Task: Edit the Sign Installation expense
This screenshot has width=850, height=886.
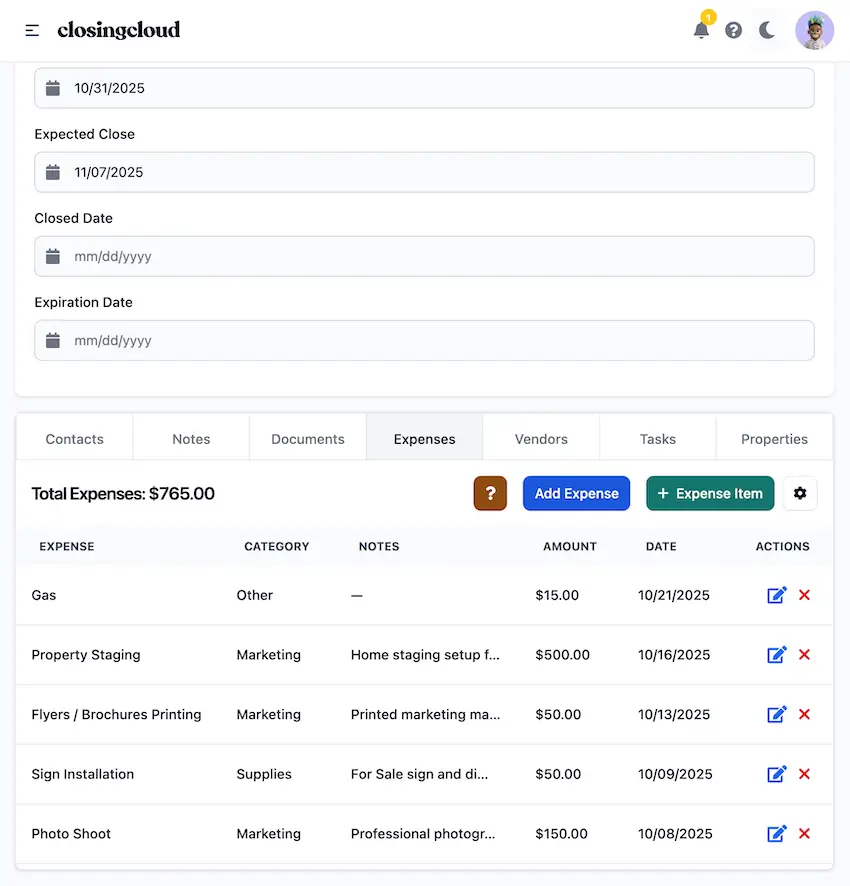Action: point(777,774)
